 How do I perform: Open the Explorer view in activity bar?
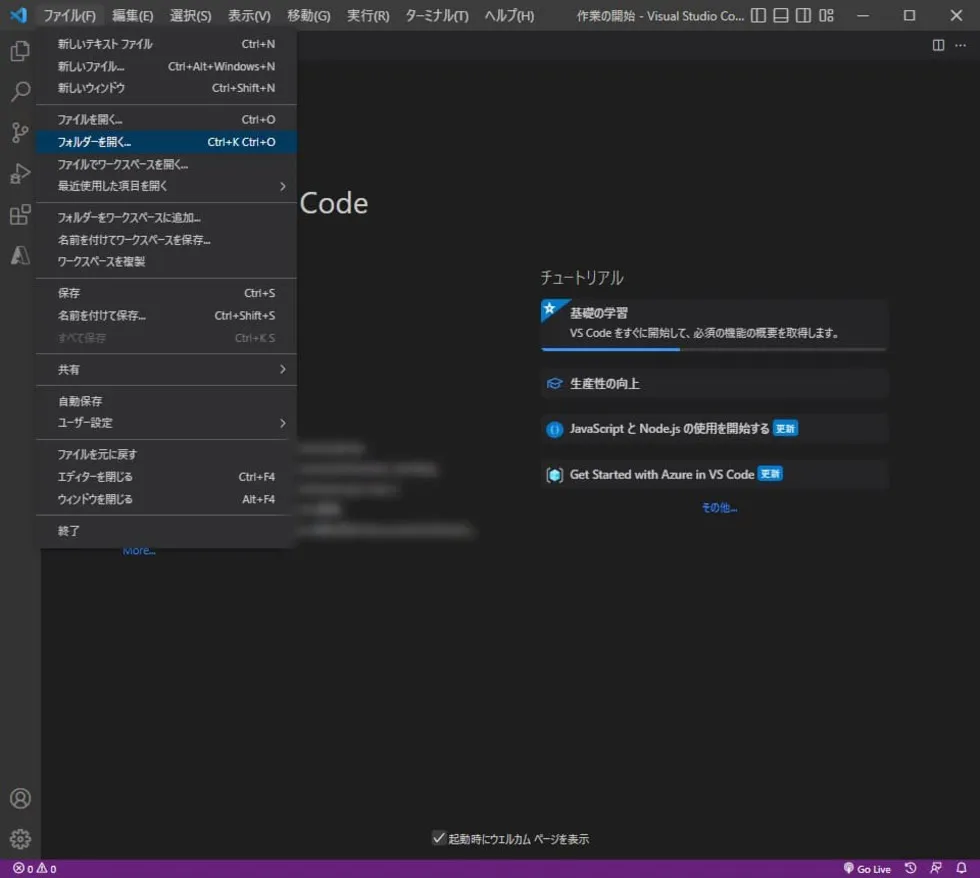coord(20,51)
